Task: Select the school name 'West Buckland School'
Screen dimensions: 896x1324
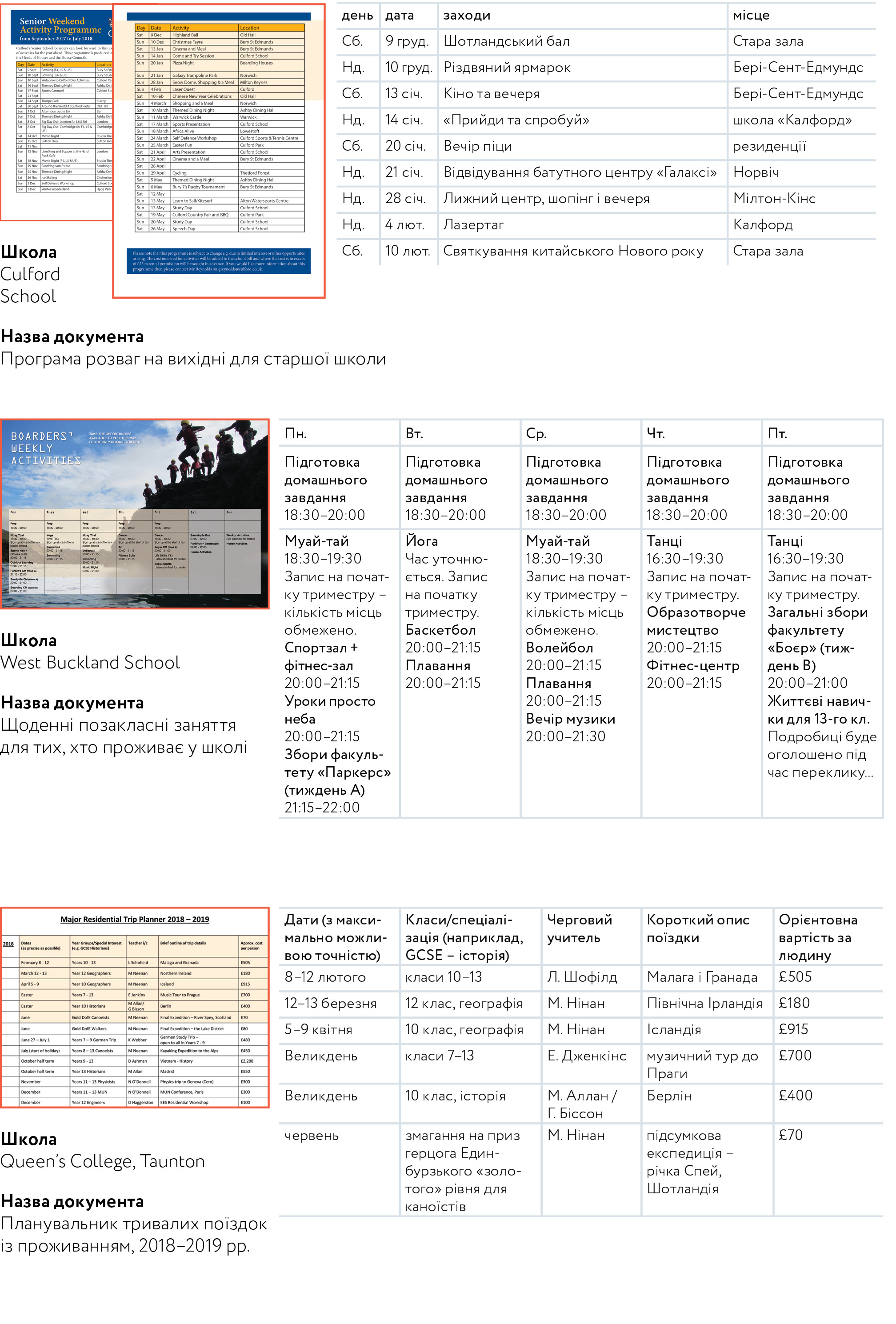Action: [90, 663]
